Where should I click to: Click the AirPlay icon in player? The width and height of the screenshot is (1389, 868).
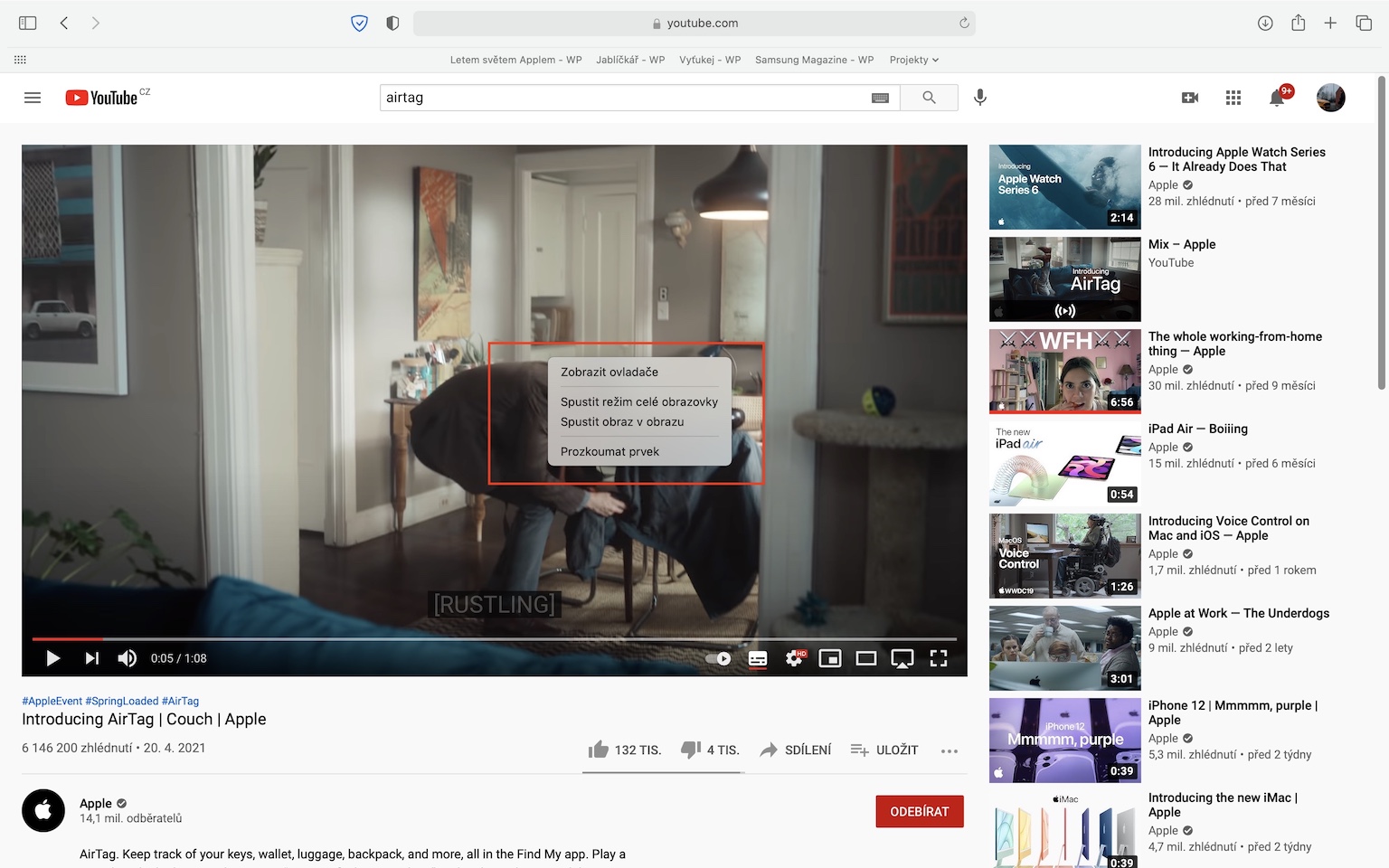(902, 658)
